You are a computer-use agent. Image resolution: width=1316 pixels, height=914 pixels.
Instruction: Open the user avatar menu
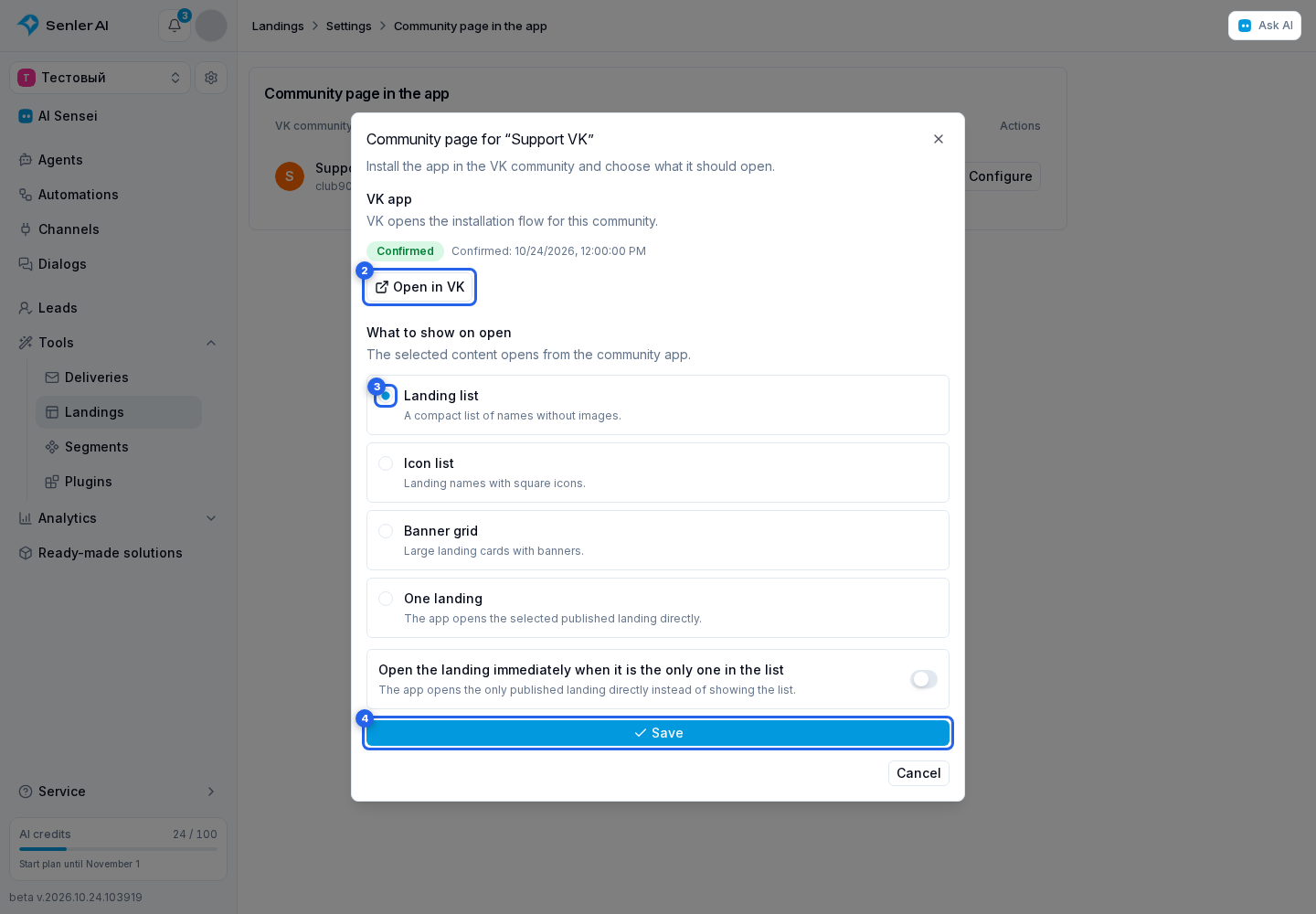[211, 26]
